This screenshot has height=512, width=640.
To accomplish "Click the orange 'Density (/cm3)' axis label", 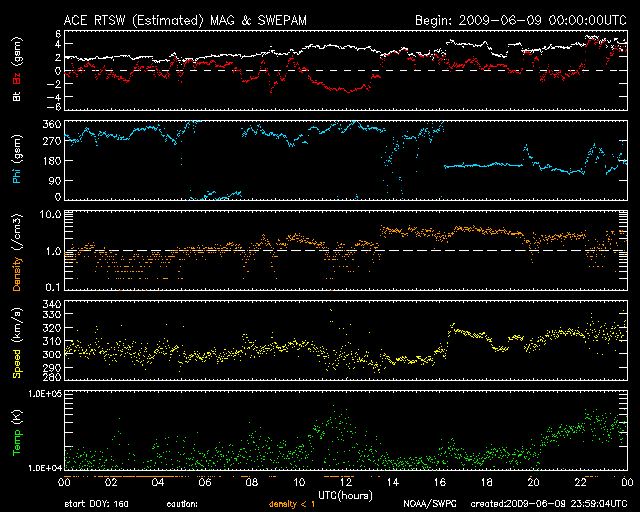I will click(17, 252).
